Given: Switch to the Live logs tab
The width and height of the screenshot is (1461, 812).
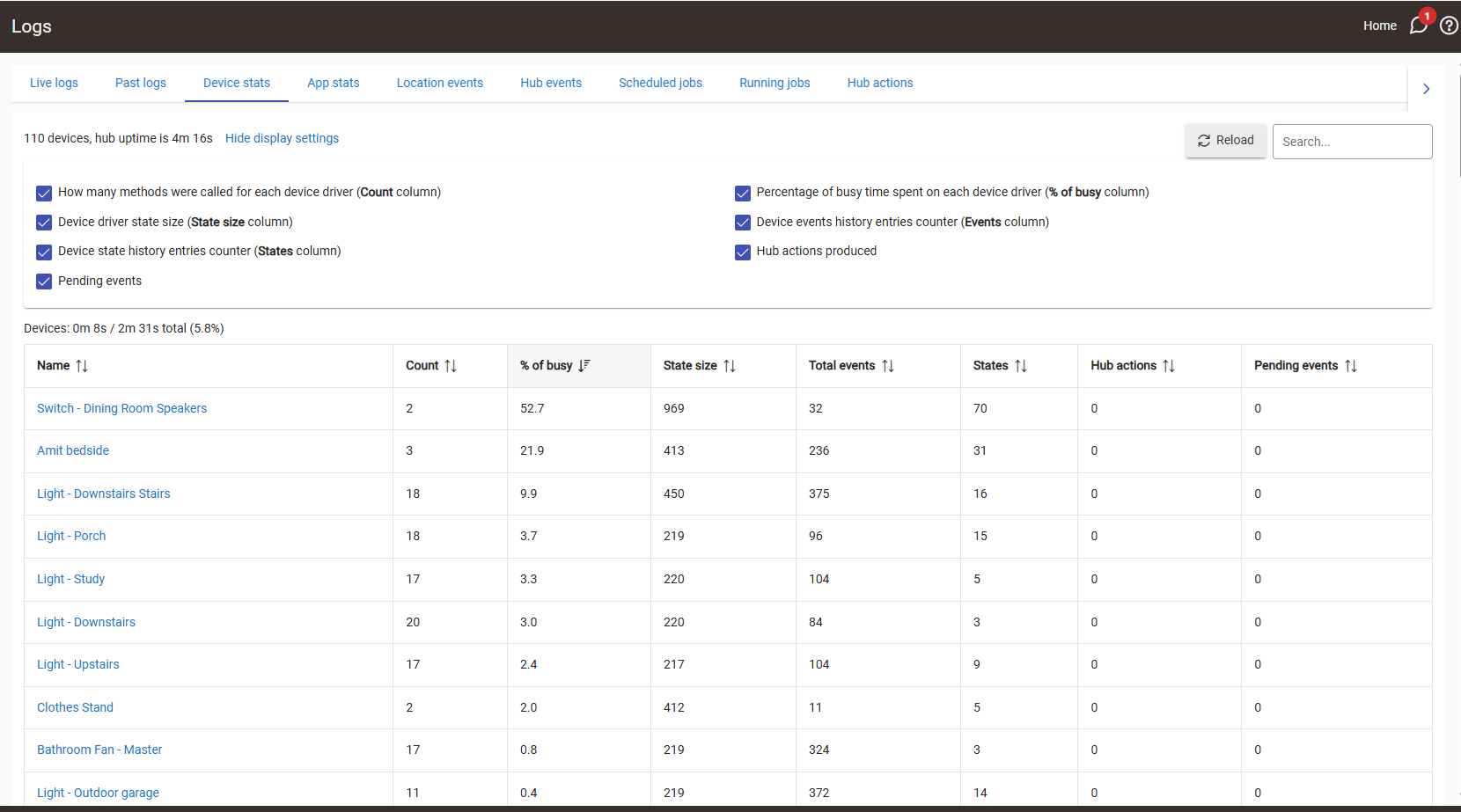Looking at the screenshot, I should [54, 83].
